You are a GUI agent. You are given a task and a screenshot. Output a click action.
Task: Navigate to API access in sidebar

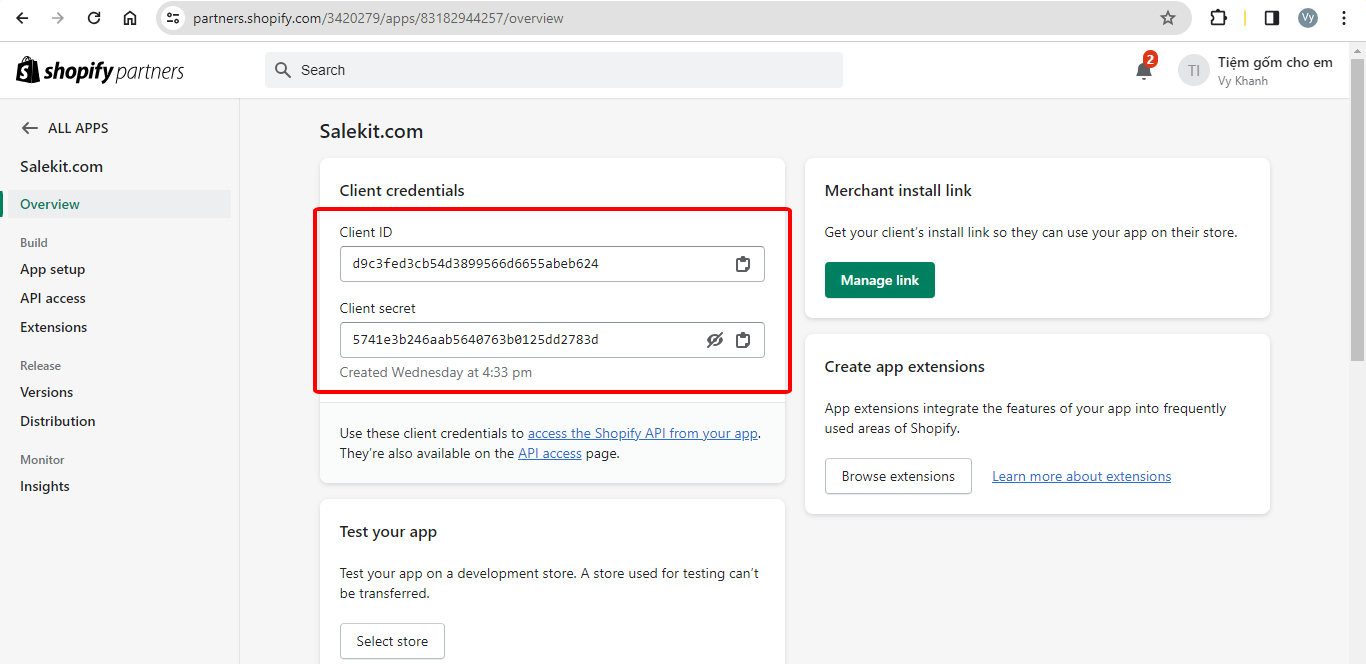53,298
